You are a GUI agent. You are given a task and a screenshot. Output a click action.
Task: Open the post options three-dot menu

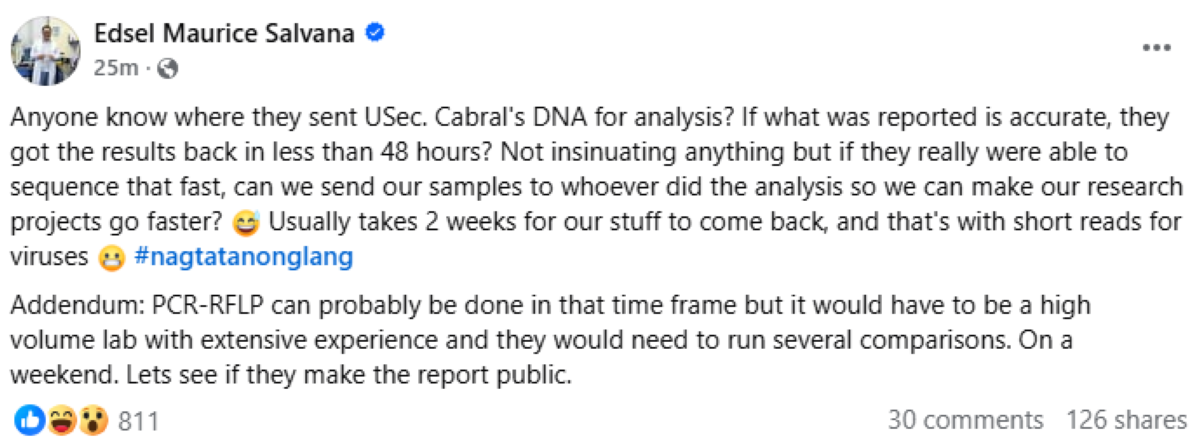tap(1157, 48)
